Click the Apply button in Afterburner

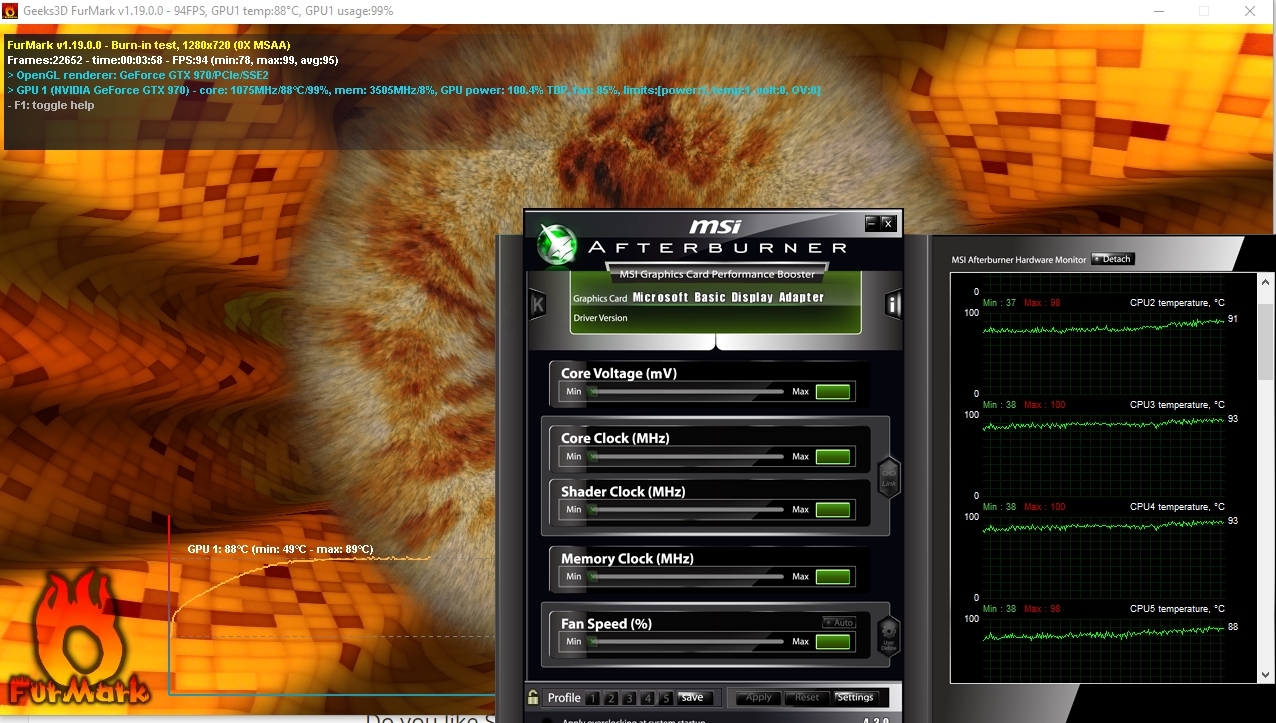click(x=759, y=698)
